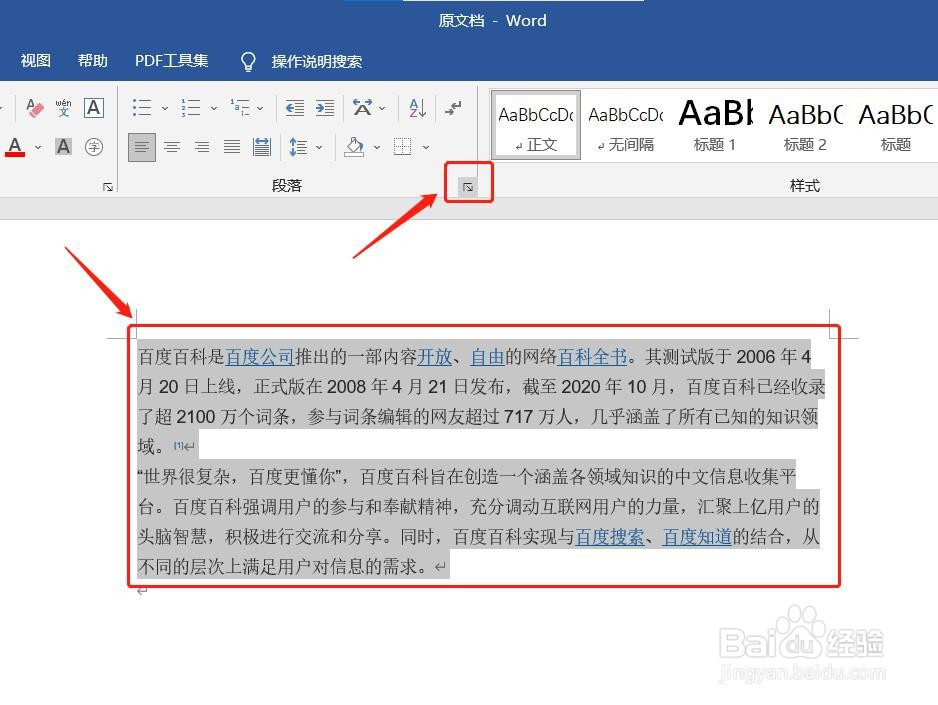This screenshot has width=938, height=705.
Task: Expand the borders dropdown
Action: 426,147
